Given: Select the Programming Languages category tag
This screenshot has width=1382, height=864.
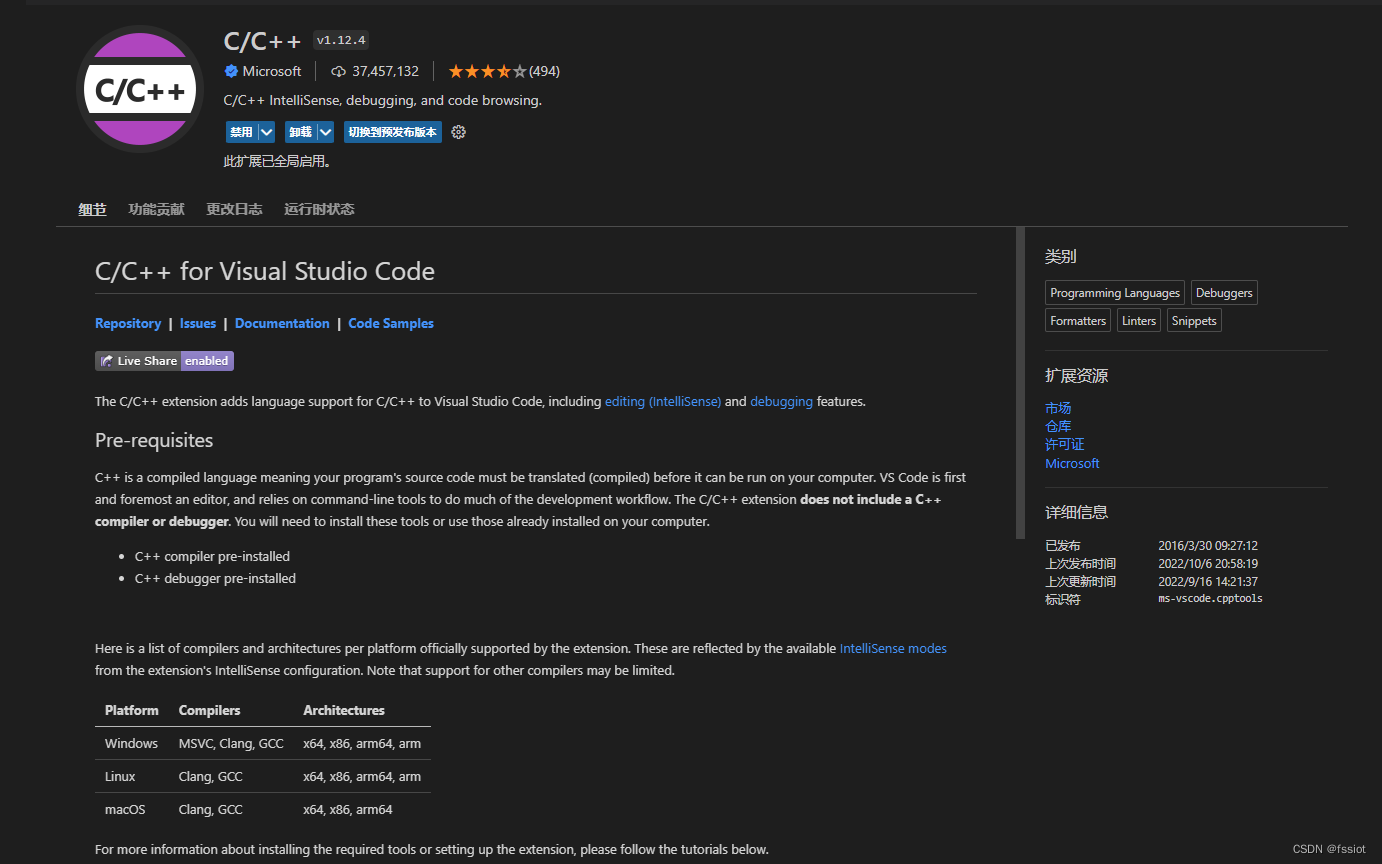Looking at the screenshot, I should coord(1115,293).
